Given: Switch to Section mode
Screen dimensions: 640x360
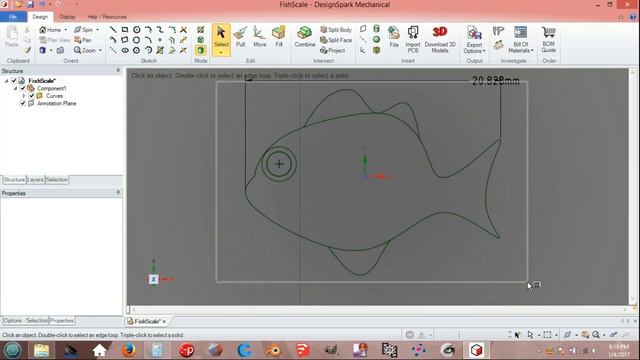Looking at the screenshot, I should (200, 40).
